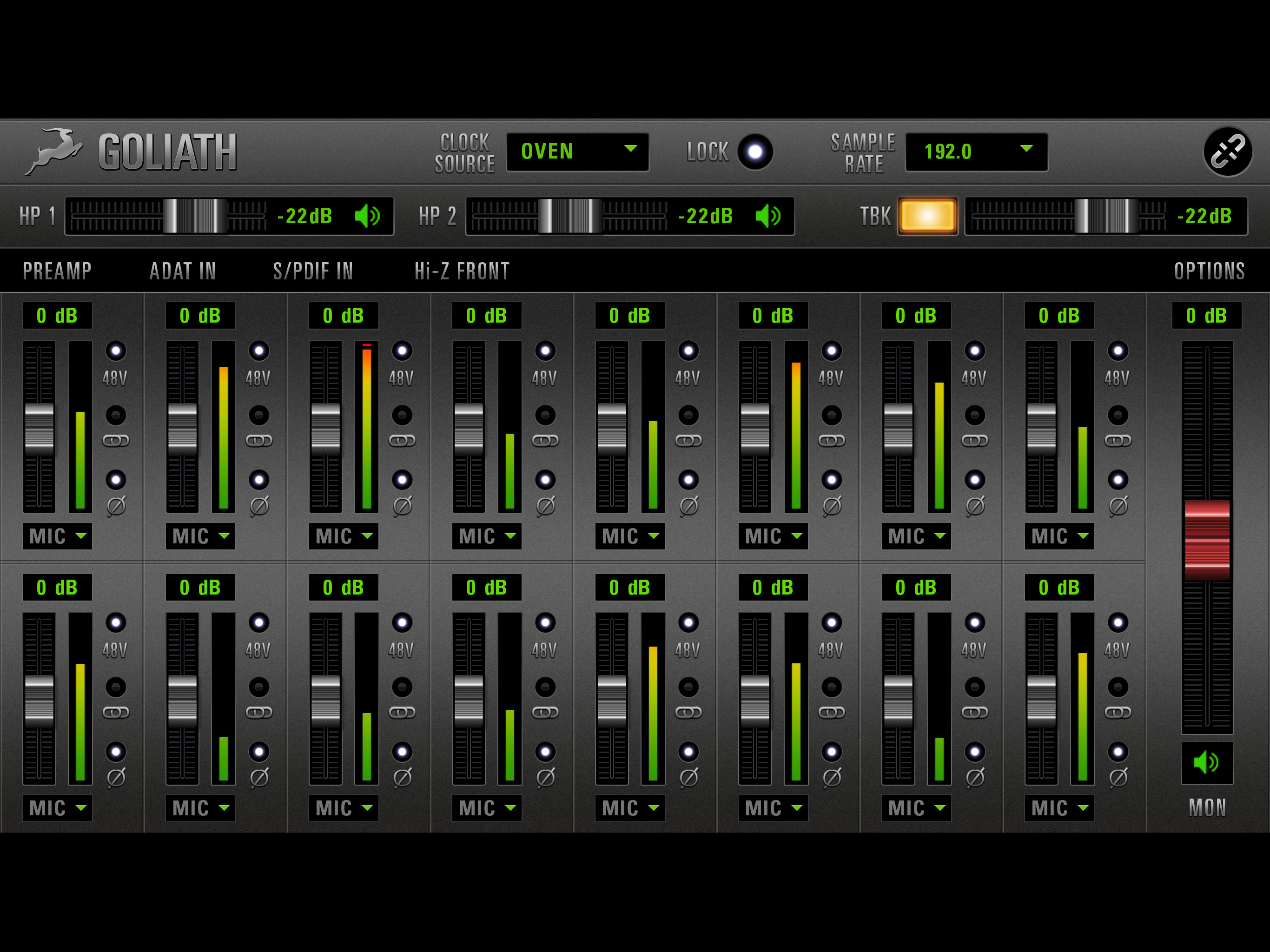Open the Clock Source OVEN dropdown
Viewport: 1270px width, 952px height.
pos(577,152)
